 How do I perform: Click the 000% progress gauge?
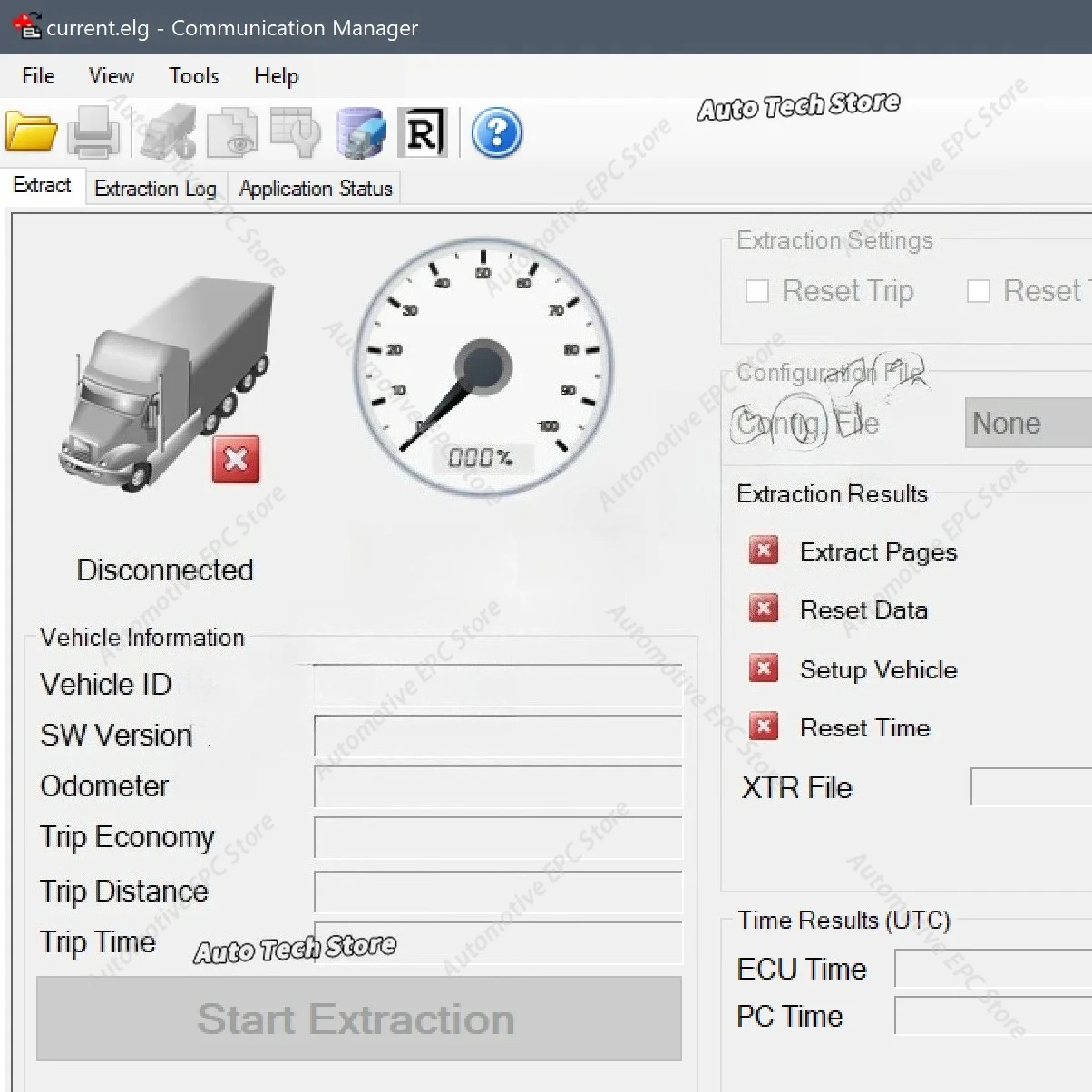coord(483,458)
